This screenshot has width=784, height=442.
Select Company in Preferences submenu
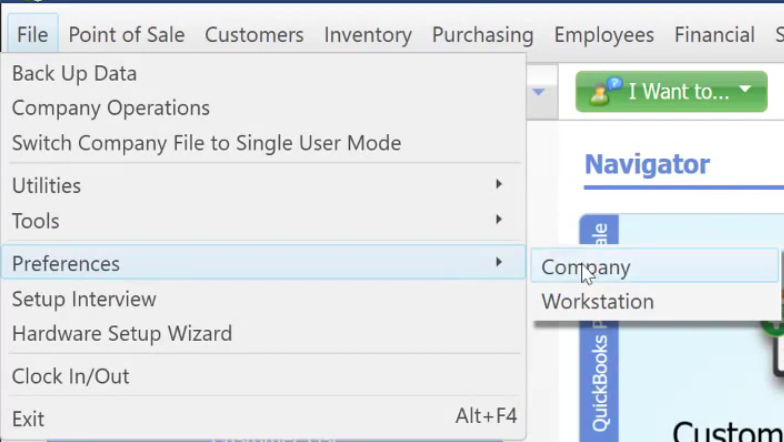654,267
